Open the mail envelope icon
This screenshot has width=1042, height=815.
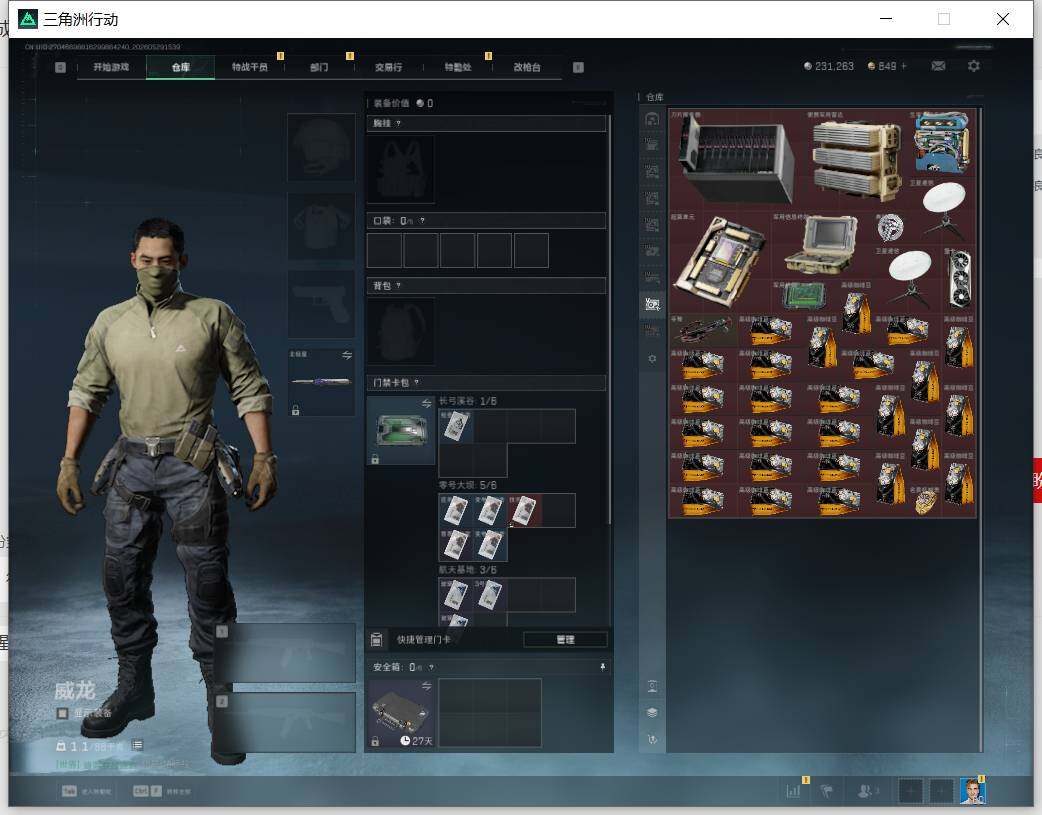(938, 66)
